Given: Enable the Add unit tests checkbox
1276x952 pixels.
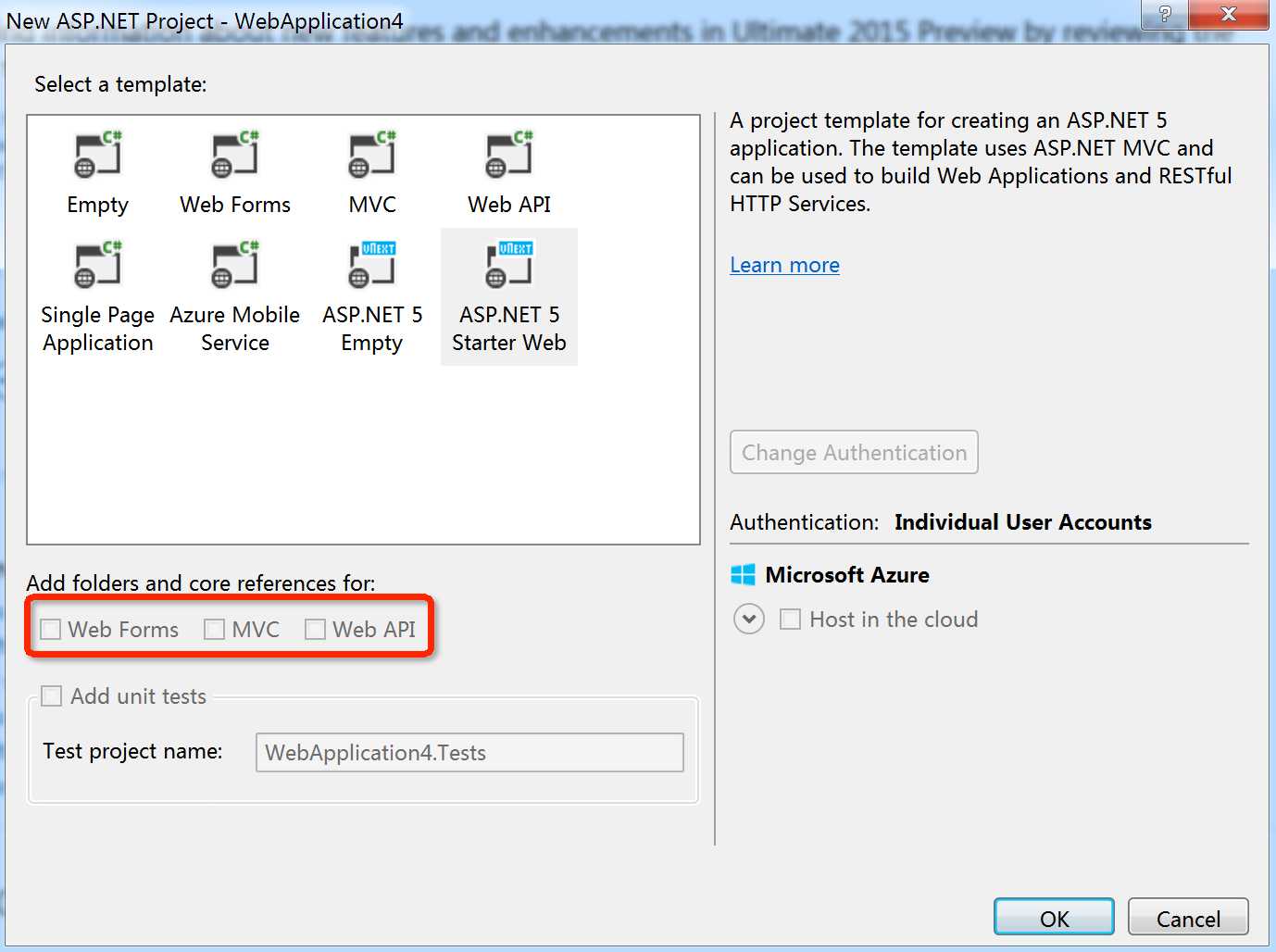Looking at the screenshot, I should [x=52, y=696].
